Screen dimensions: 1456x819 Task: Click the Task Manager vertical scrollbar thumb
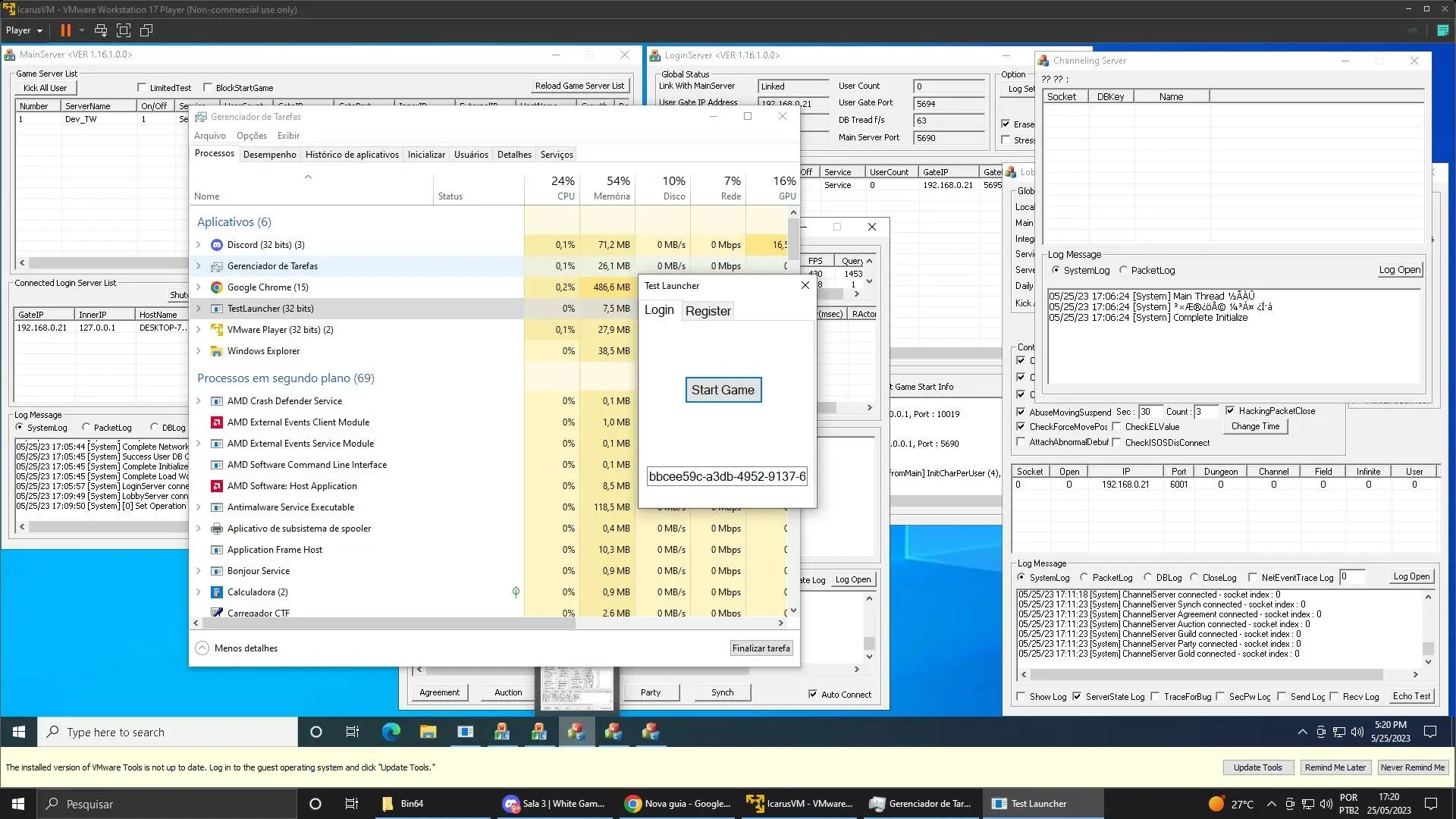[793, 239]
